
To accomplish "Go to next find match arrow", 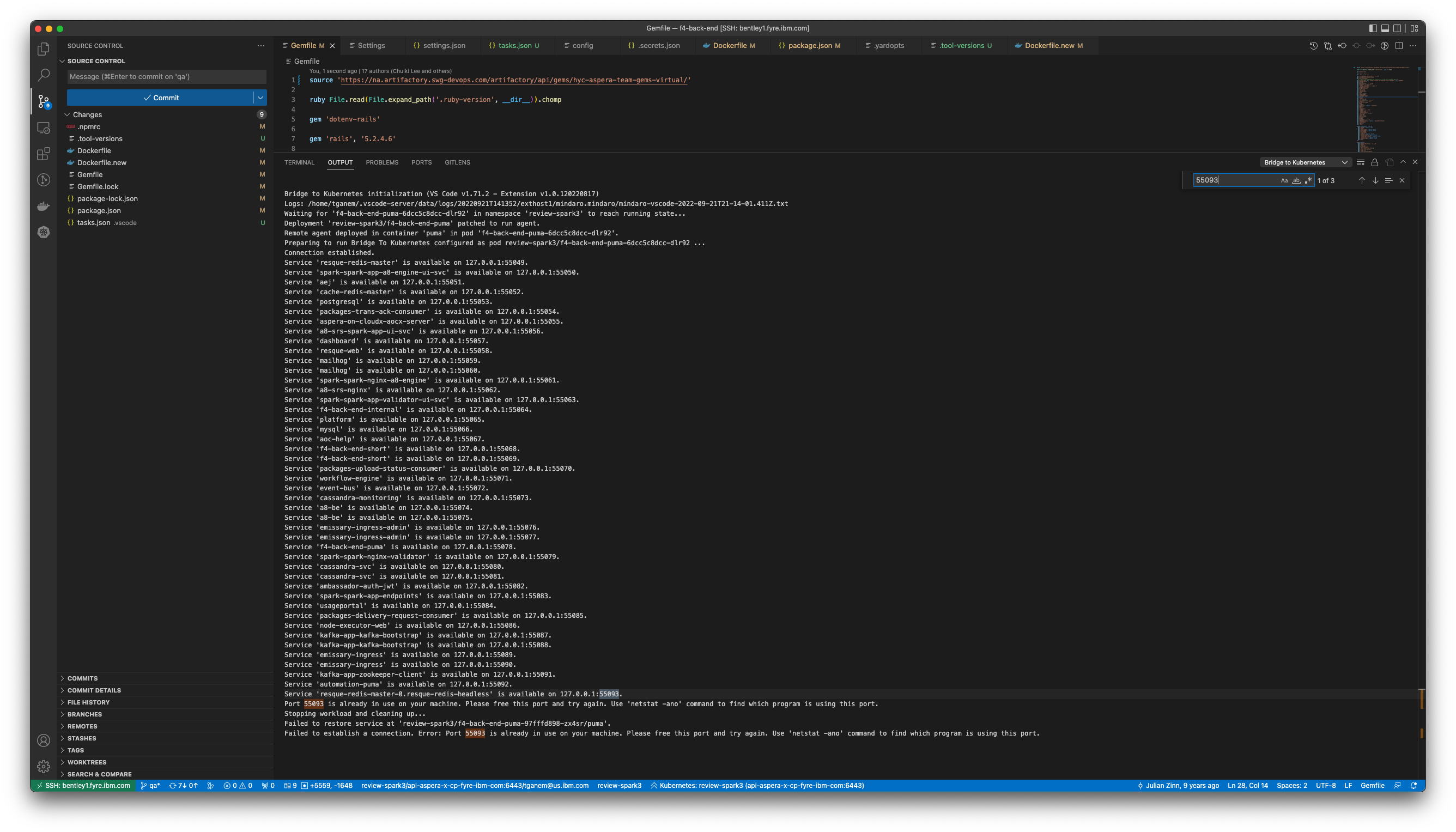I will click(1375, 180).
